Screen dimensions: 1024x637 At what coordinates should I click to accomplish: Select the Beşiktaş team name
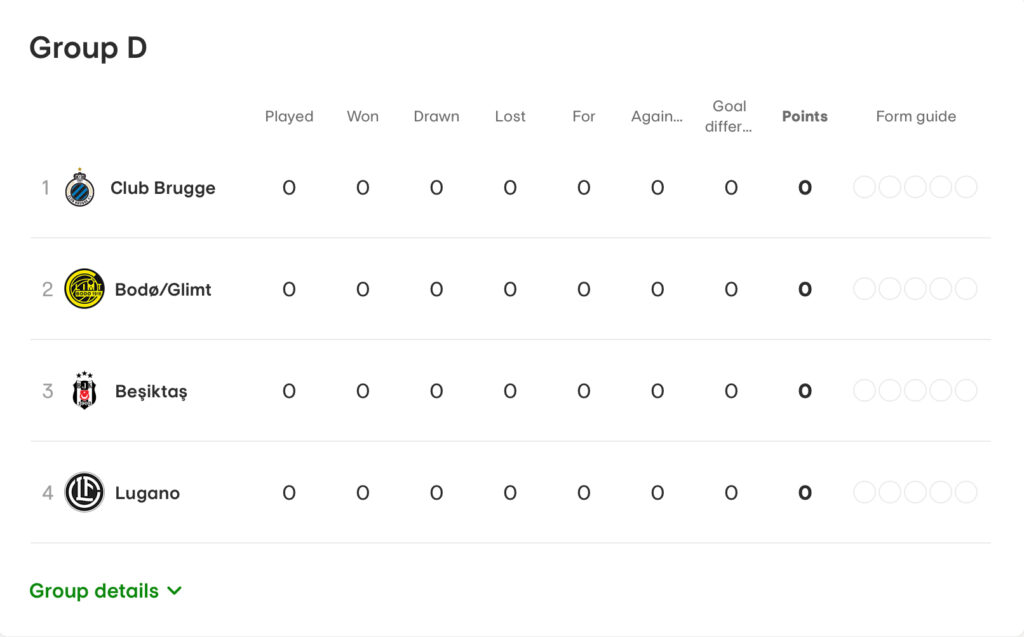click(x=151, y=391)
